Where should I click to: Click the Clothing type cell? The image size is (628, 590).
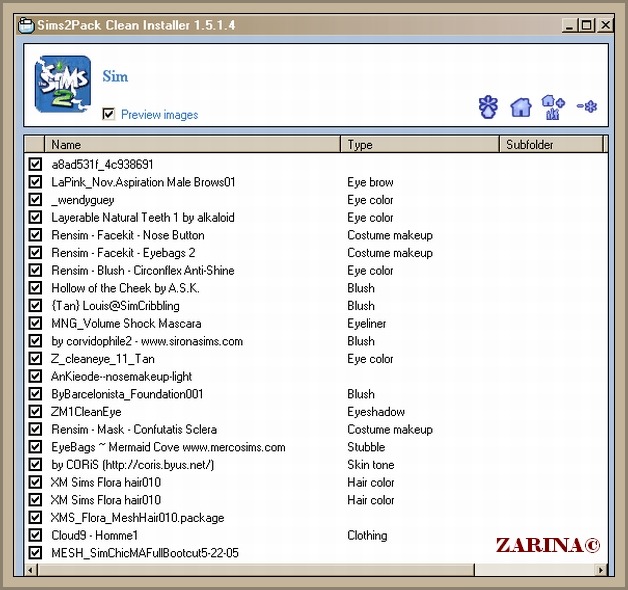tap(367, 535)
